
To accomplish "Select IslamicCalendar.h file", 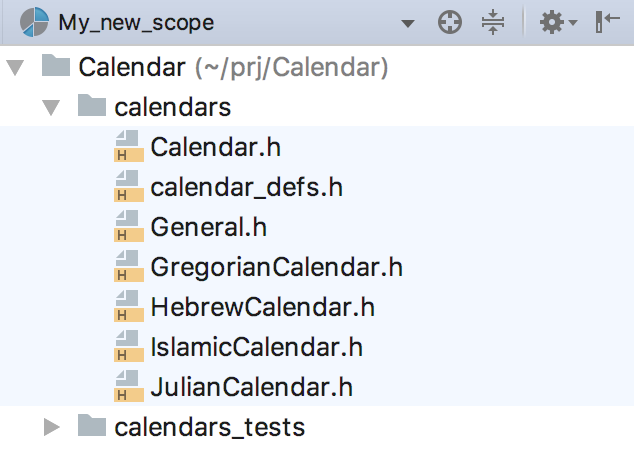I will [x=256, y=347].
